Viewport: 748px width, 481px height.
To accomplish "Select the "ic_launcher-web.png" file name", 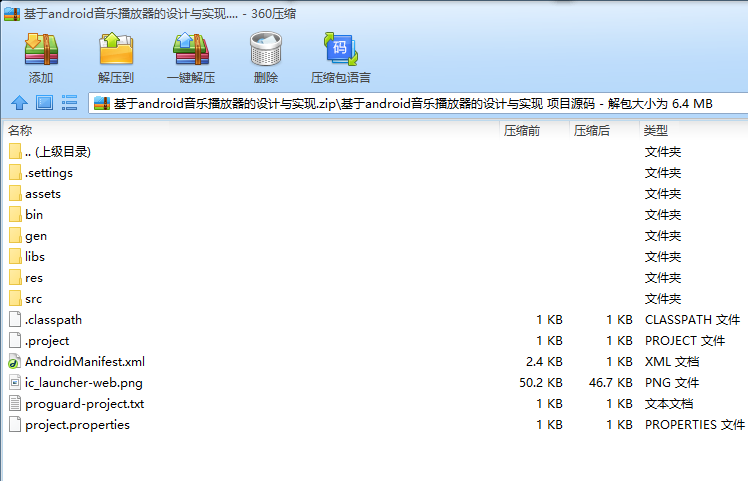I will [83, 383].
